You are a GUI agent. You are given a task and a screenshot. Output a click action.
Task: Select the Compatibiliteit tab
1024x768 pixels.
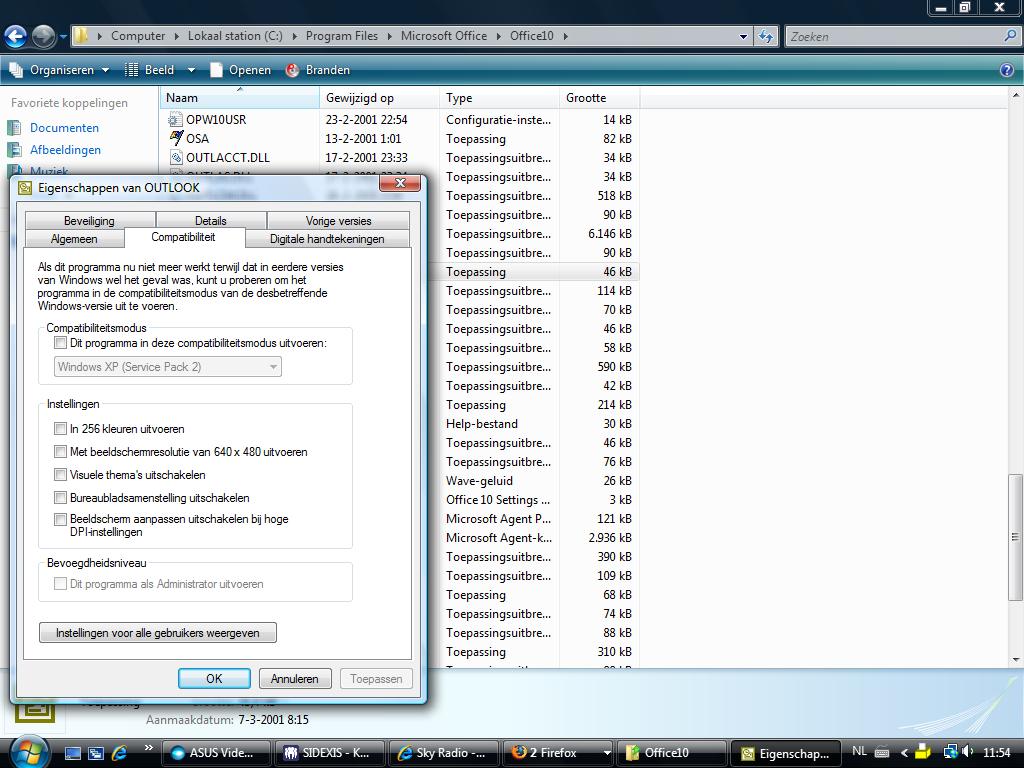184,237
